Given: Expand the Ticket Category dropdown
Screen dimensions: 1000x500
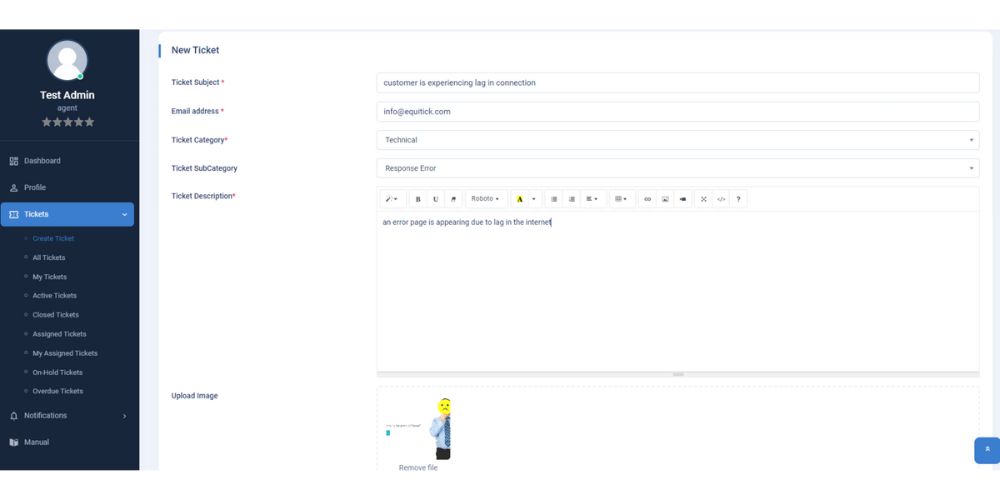Looking at the screenshot, I should click(677, 140).
